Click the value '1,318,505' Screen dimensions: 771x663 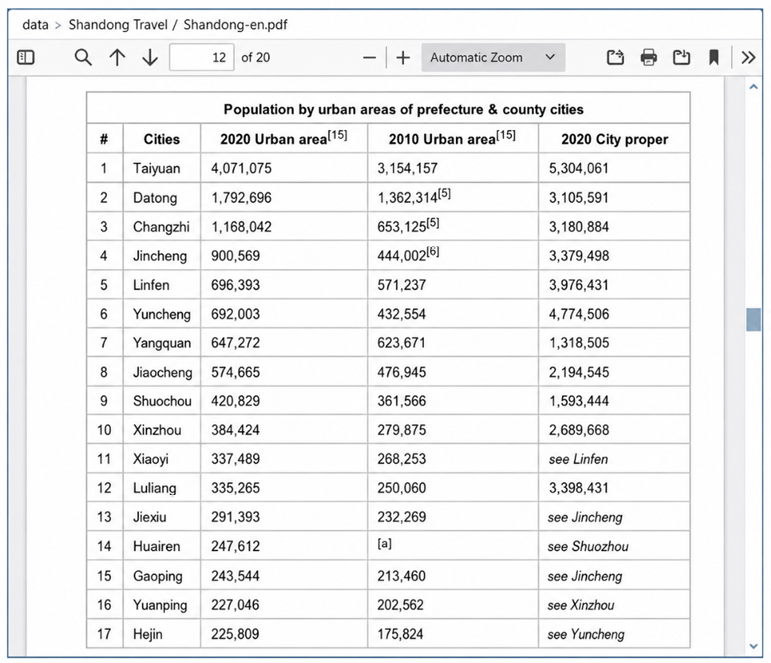click(x=579, y=343)
